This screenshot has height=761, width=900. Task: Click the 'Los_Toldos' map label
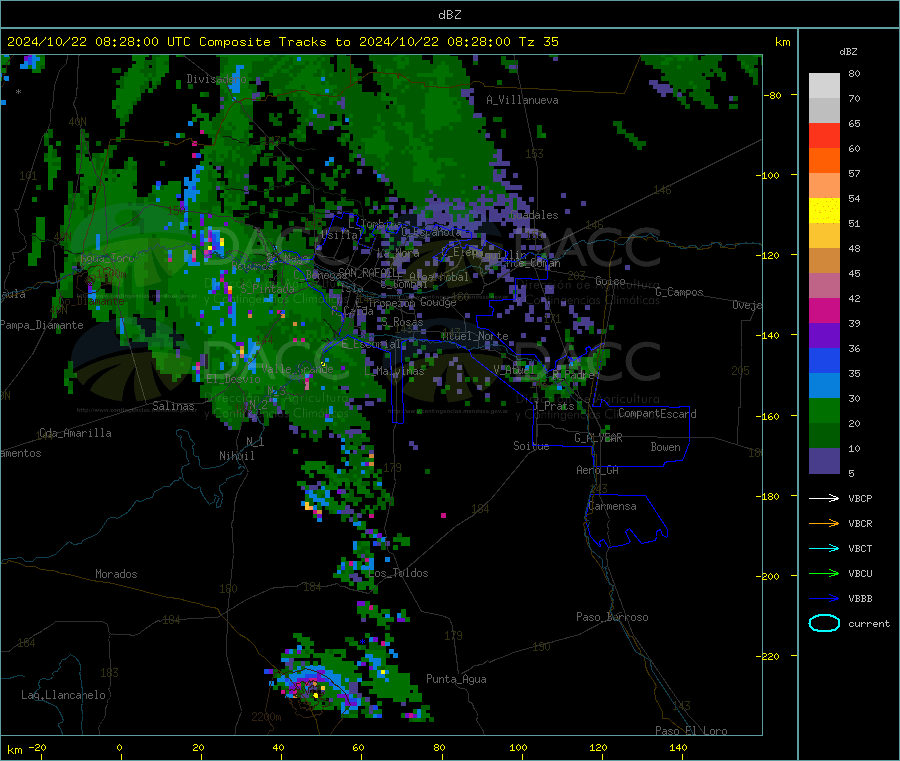(x=398, y=573)
